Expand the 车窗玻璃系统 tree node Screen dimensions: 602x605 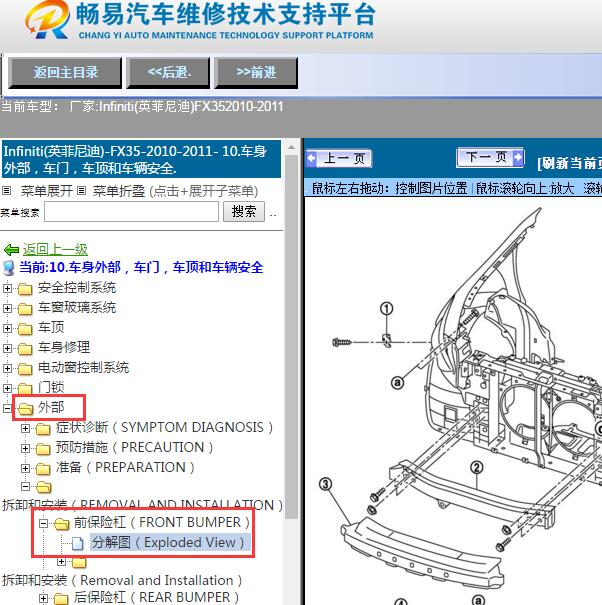[7, 308]
